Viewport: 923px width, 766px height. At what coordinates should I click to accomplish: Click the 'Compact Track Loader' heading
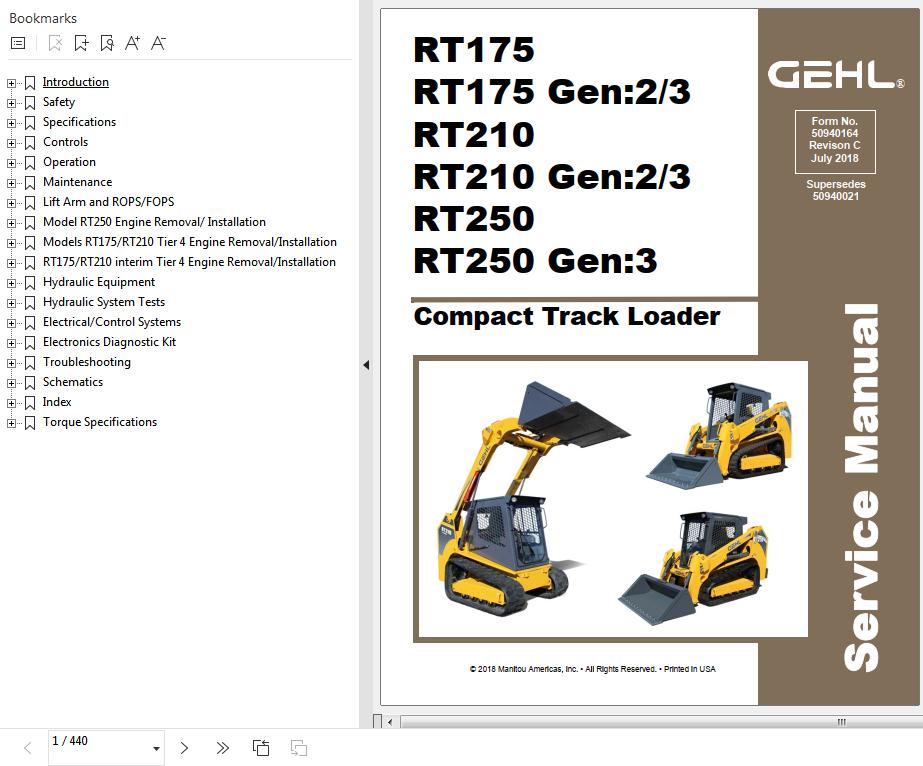coord(567,316)
